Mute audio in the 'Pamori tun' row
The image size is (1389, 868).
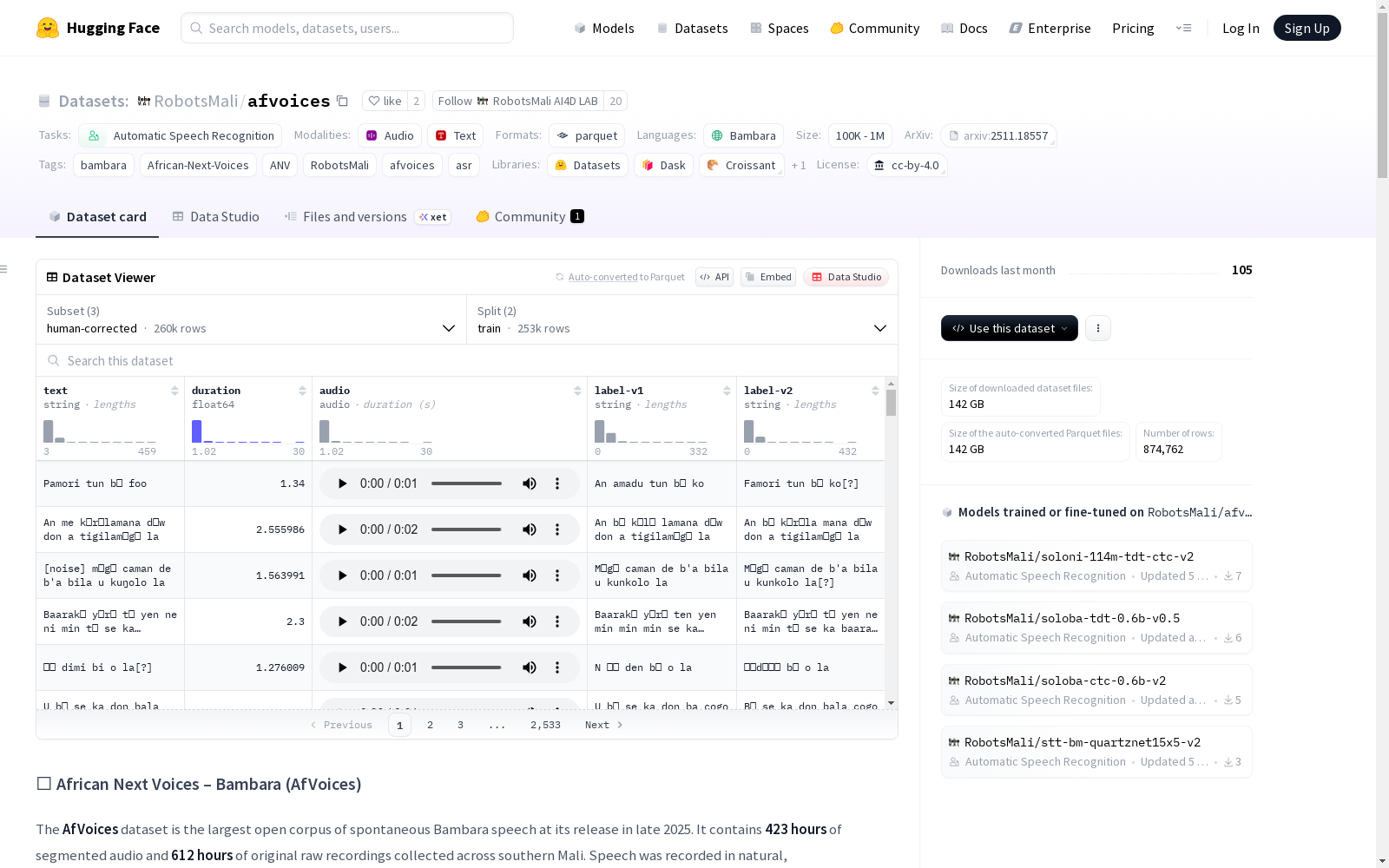[x=529, y=483]
